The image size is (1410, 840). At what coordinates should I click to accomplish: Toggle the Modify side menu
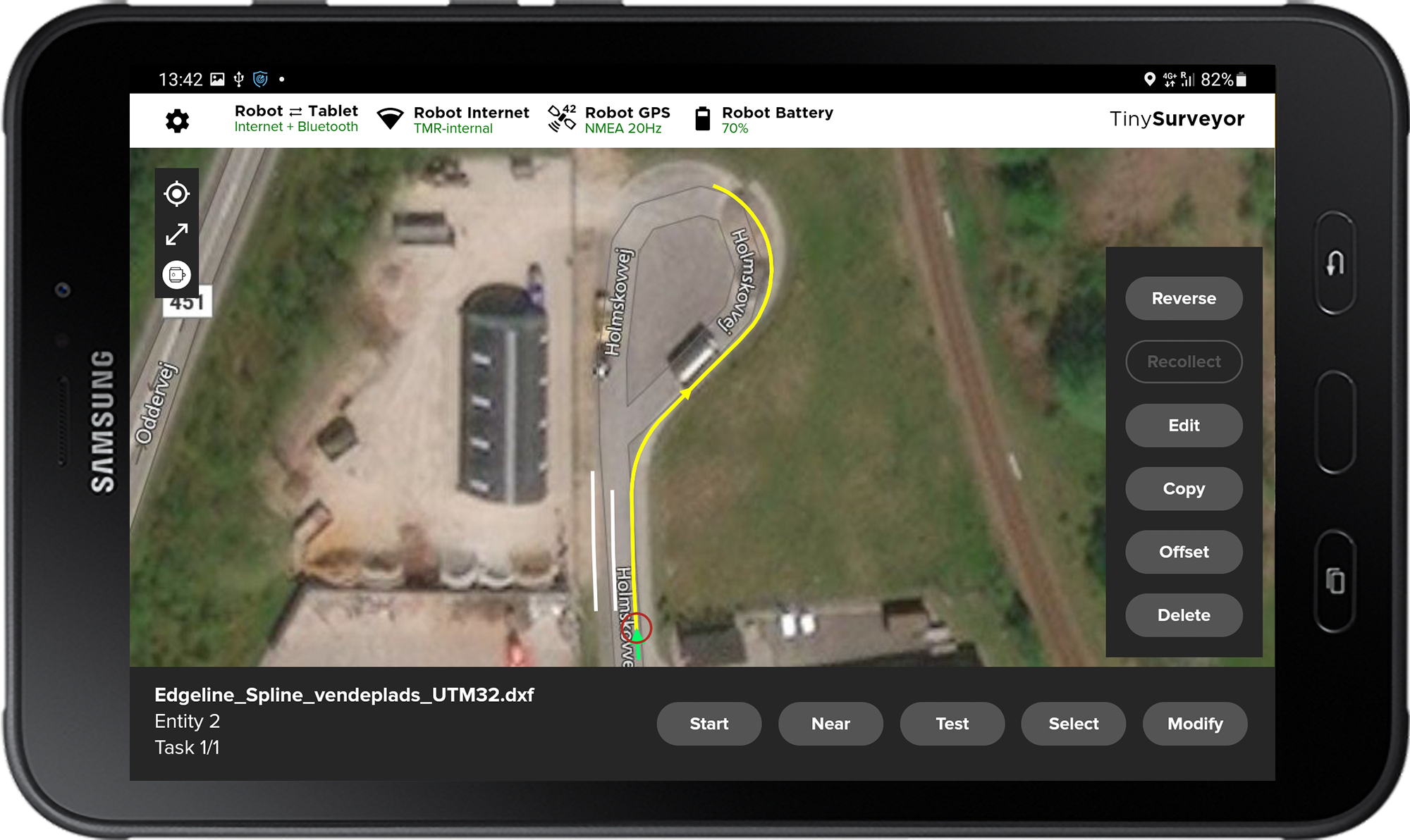(1194, 724)
